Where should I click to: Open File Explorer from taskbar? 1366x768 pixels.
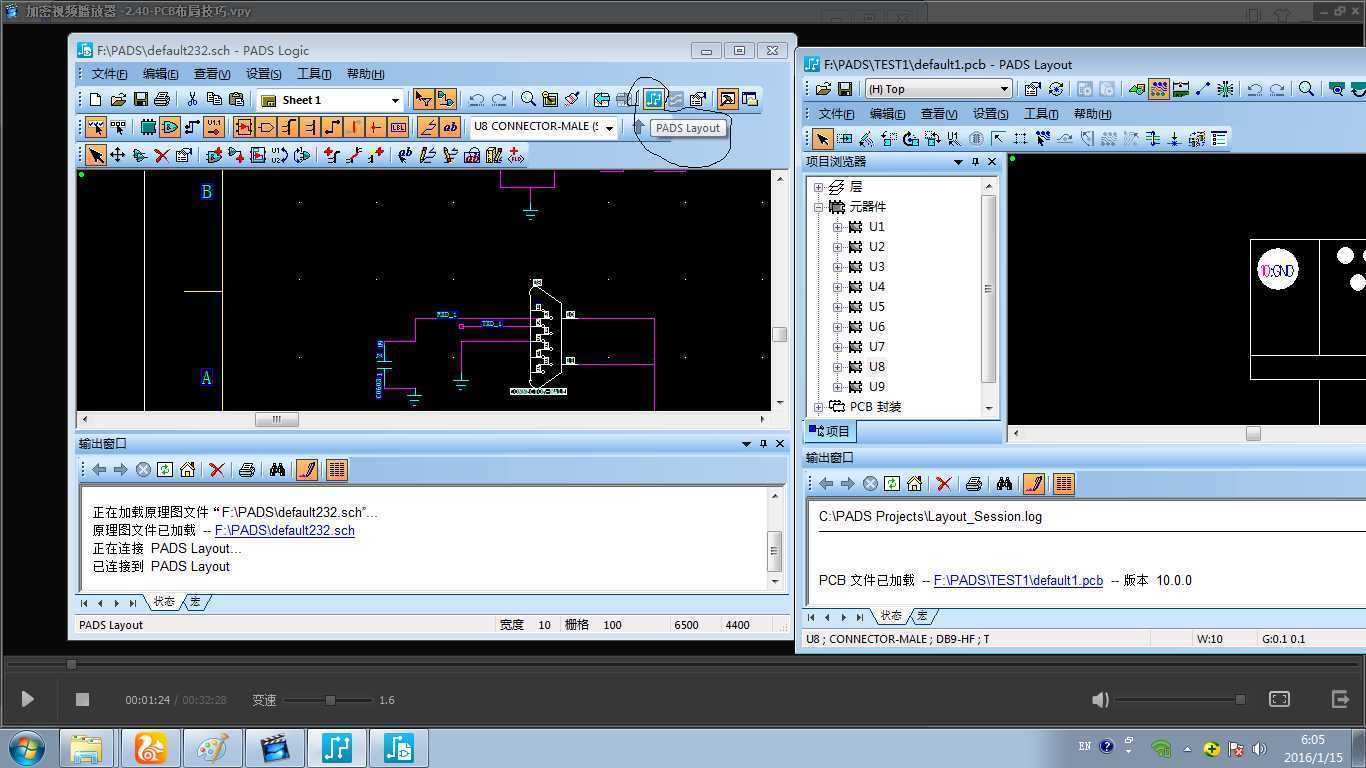click(x=86, y=748)
